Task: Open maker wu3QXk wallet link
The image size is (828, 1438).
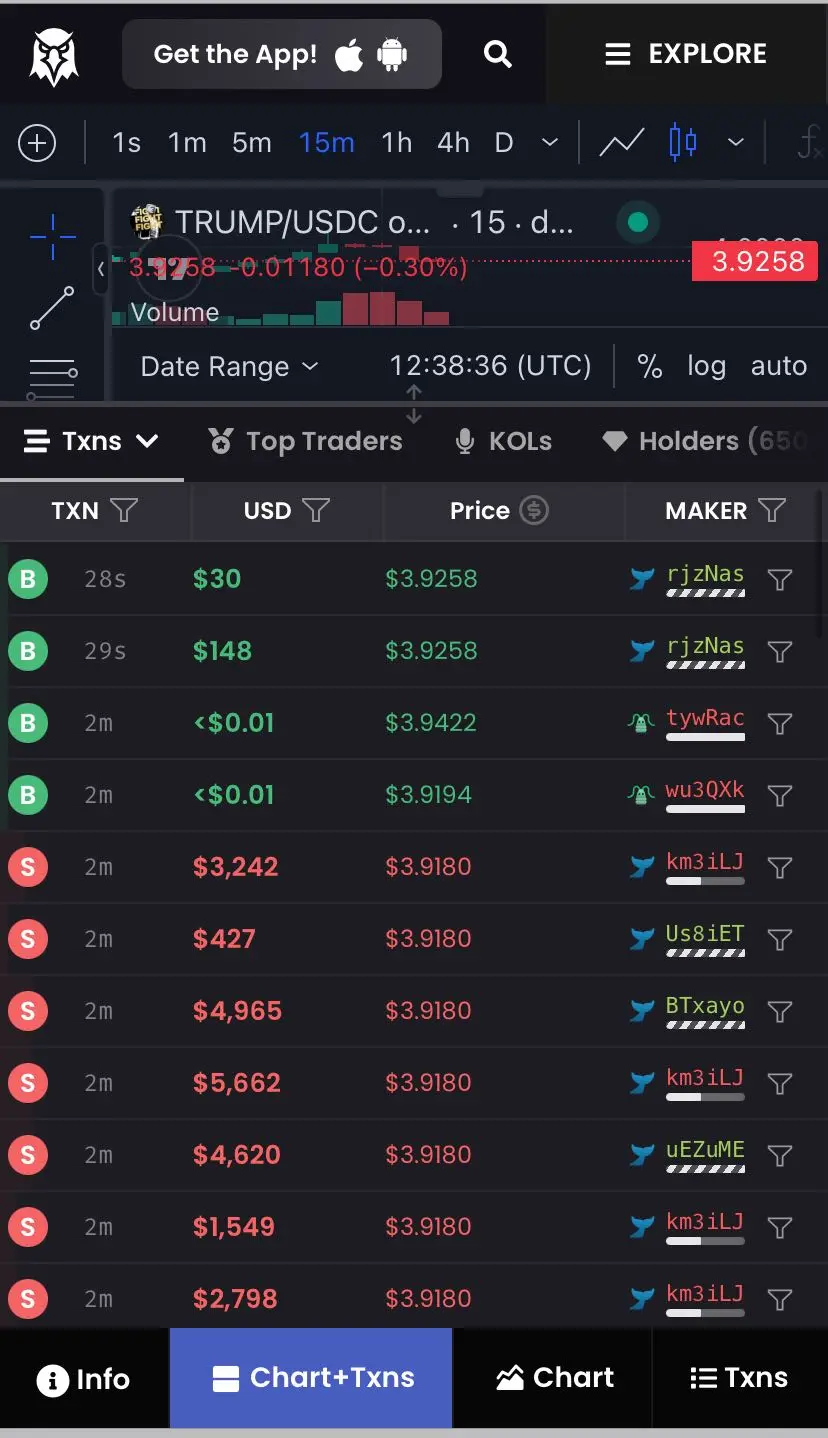Action: 705,790
